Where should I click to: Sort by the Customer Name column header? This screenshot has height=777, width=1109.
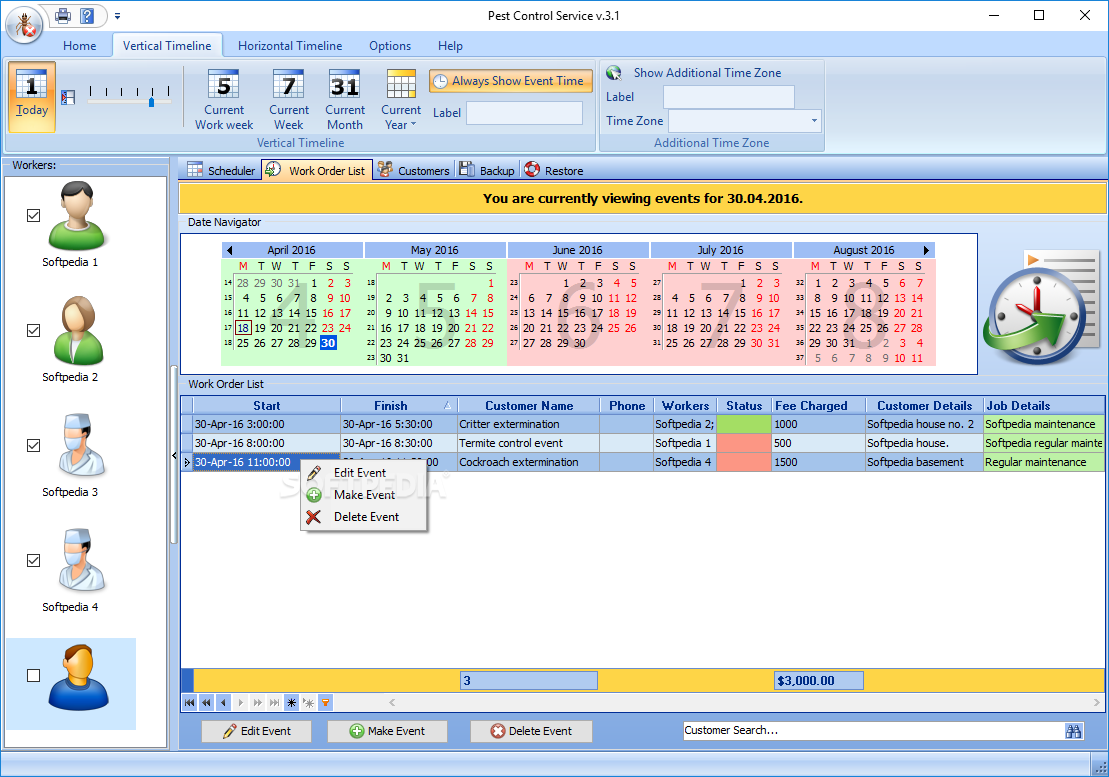[528, 406]
